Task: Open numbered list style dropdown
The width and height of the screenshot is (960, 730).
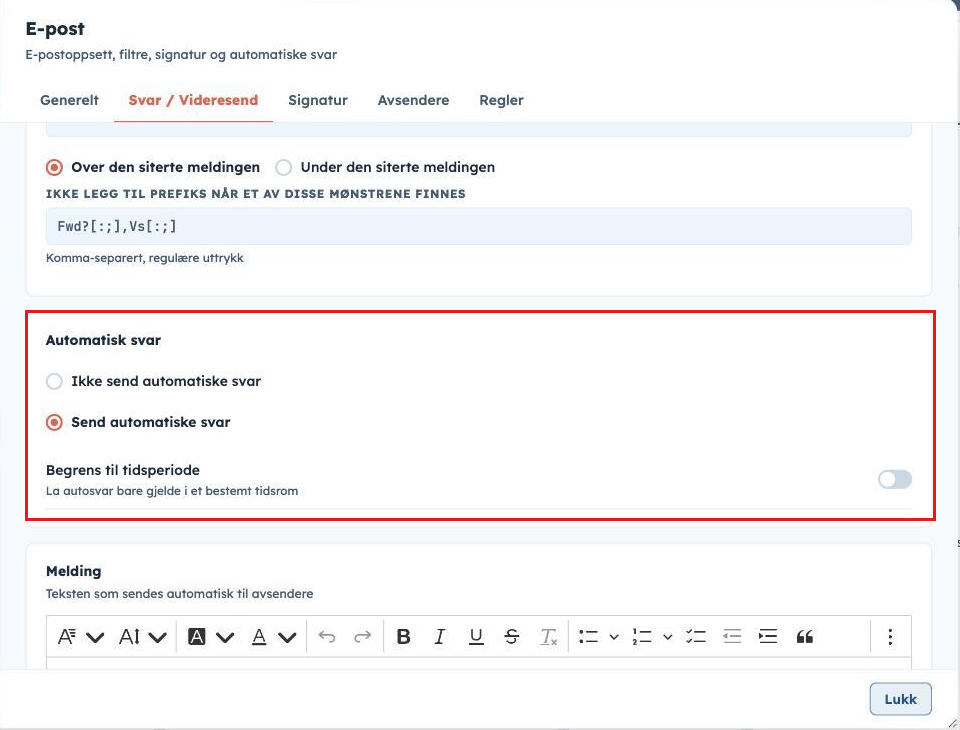Action: 668,638
